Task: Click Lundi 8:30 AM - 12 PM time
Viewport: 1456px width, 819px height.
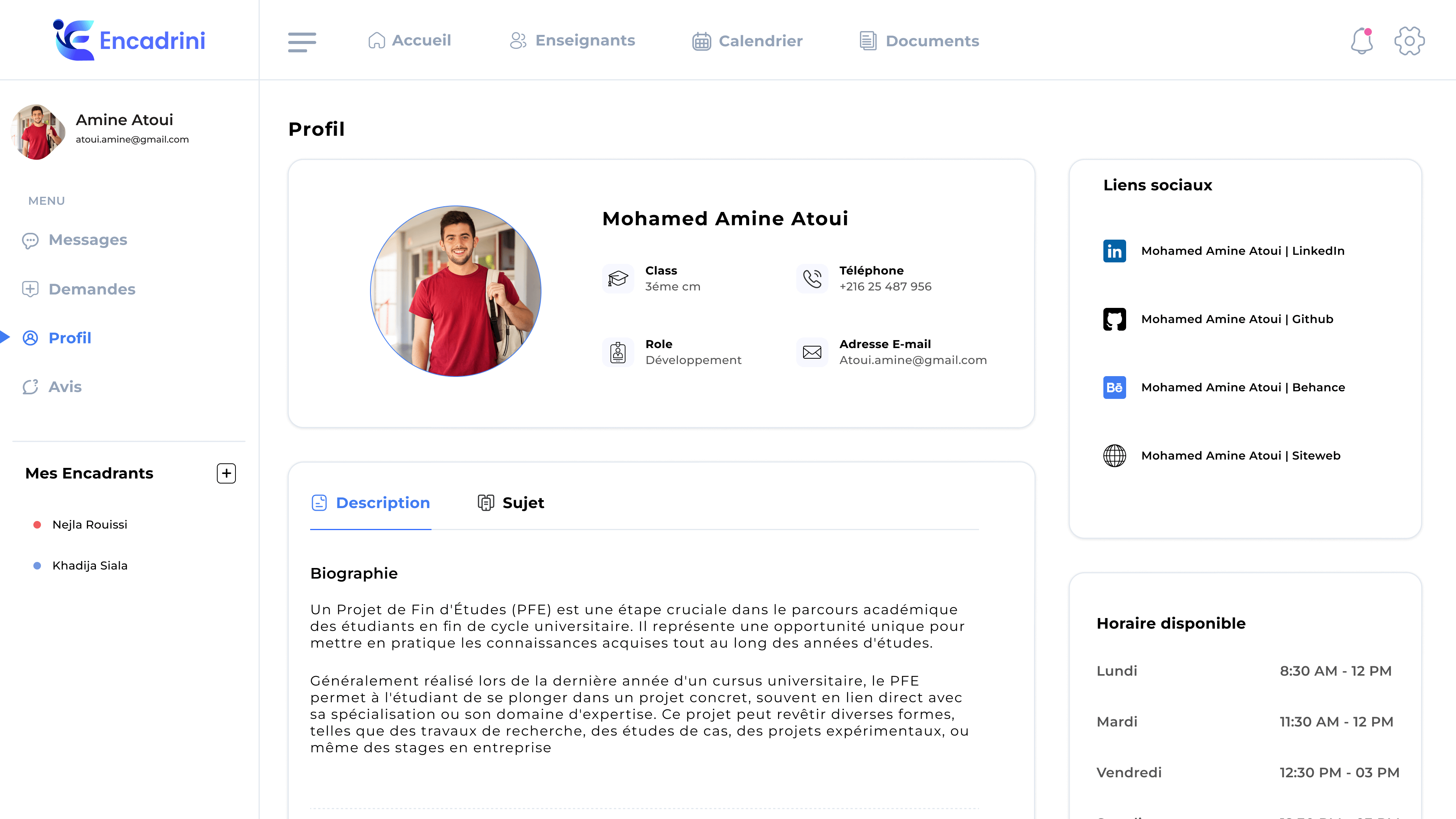Action: click(x=1335, y=671)
